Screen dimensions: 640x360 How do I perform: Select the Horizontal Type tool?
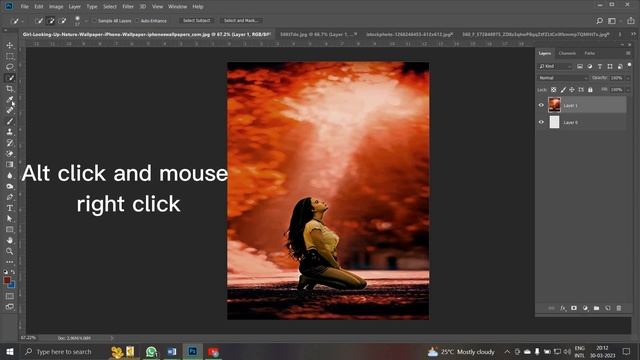pyautogui.click(x=9, y=208)
